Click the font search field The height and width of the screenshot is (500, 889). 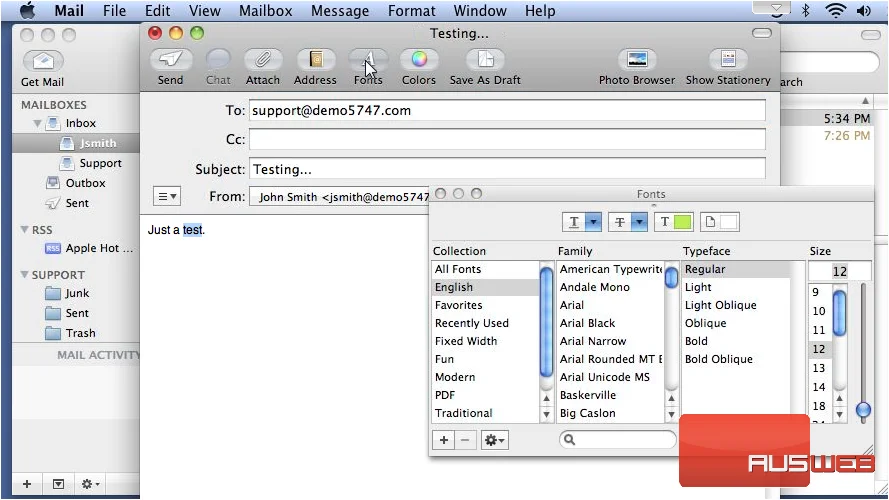click(618, 439)
